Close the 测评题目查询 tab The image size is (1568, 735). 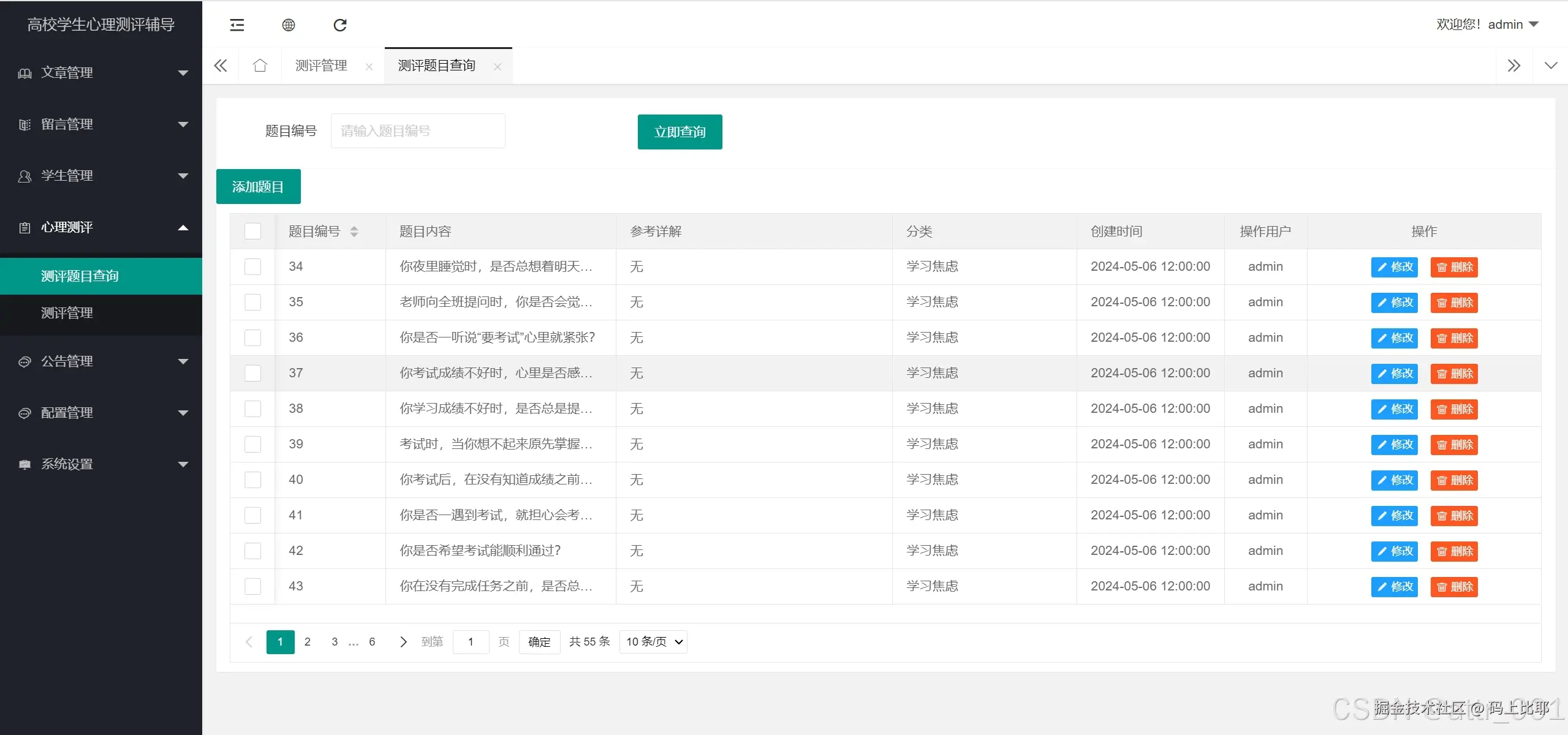[x=498, y=67]
